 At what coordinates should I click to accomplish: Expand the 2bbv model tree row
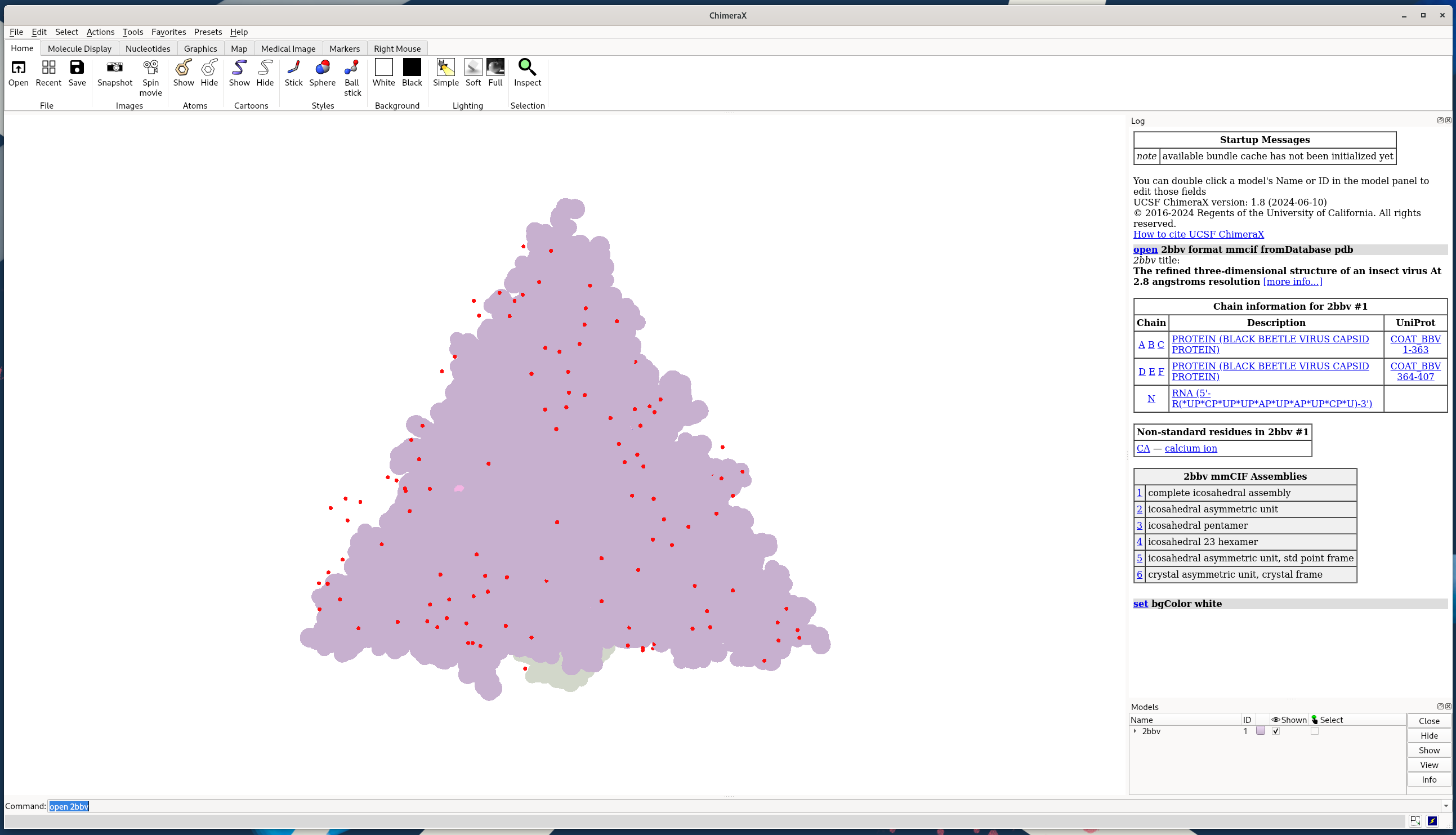tap(1135, 731)
